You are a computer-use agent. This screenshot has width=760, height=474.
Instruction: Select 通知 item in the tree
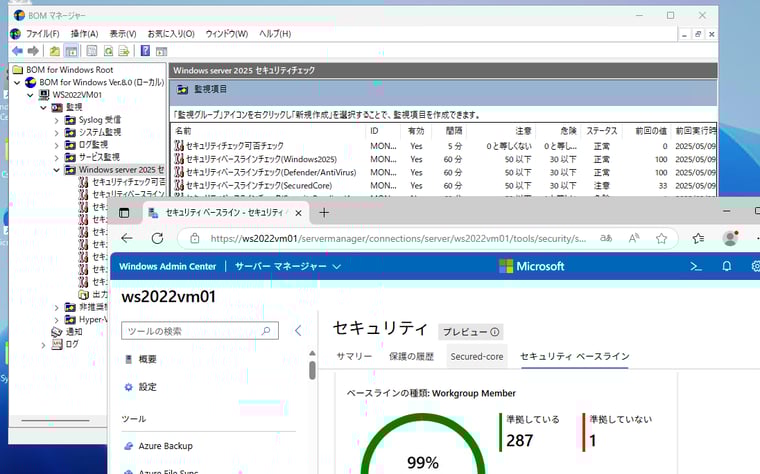pyautogui.click(x=74, y=332)
